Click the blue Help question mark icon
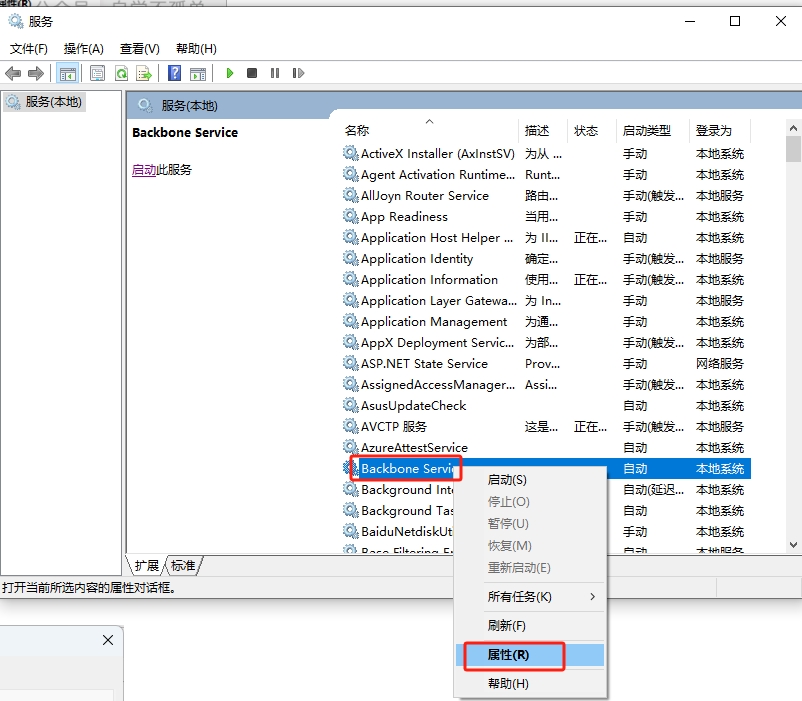802x701 pixels. tap(175, 73)
